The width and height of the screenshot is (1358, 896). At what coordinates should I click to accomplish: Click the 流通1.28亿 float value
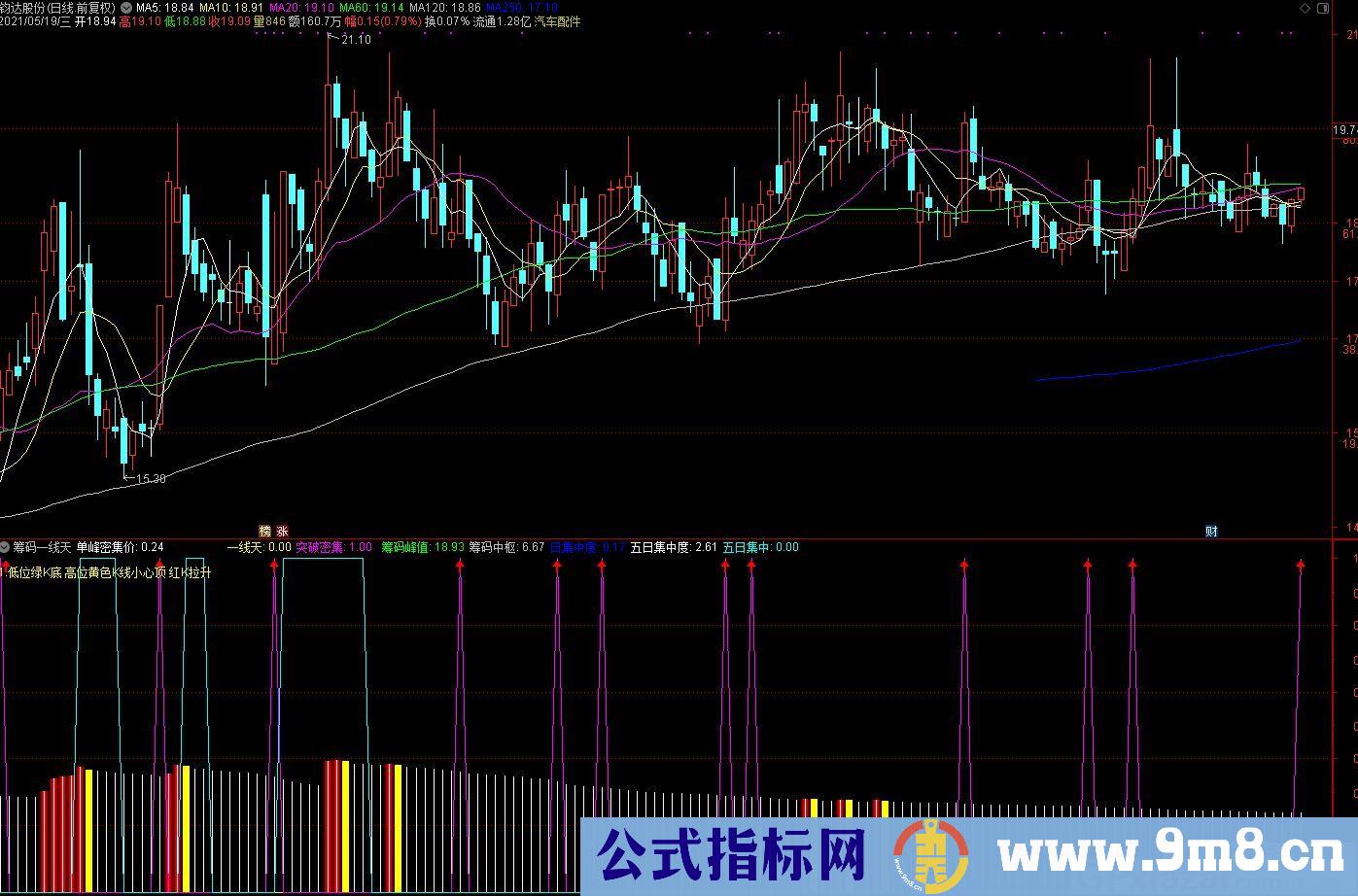[x=502, y=20]
